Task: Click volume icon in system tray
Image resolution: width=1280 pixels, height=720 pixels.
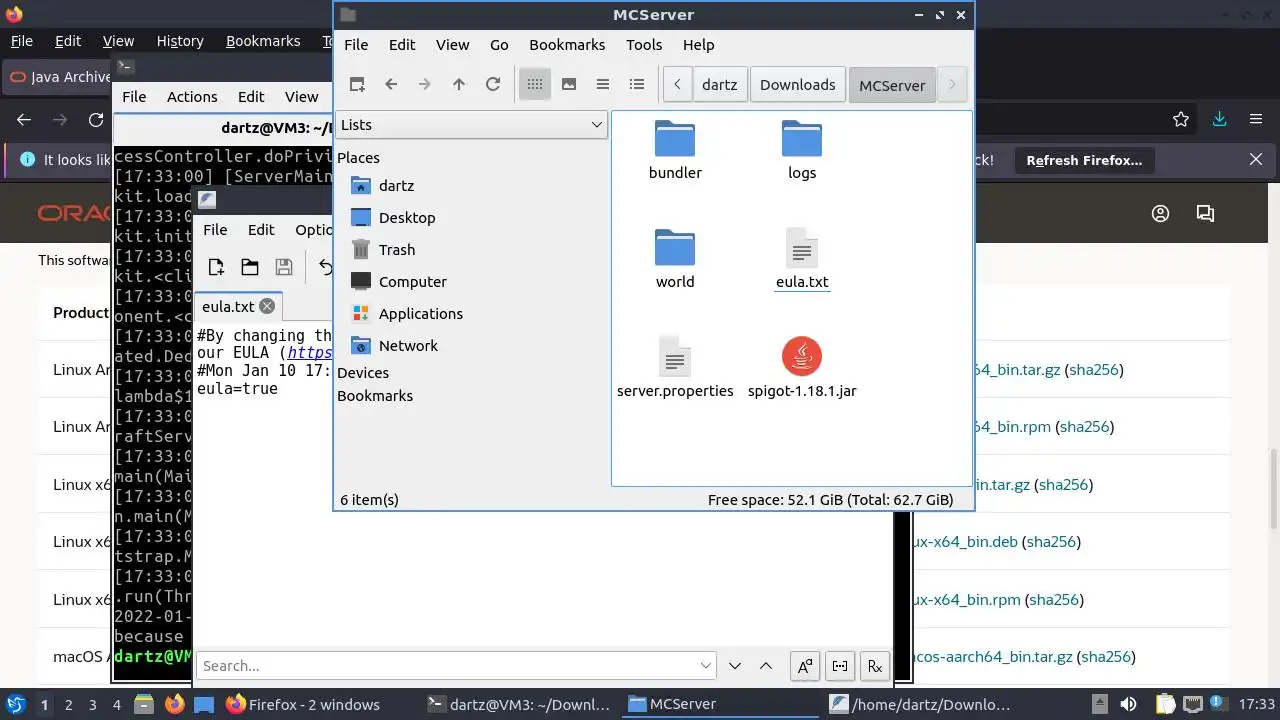Action: point(1128,704)
